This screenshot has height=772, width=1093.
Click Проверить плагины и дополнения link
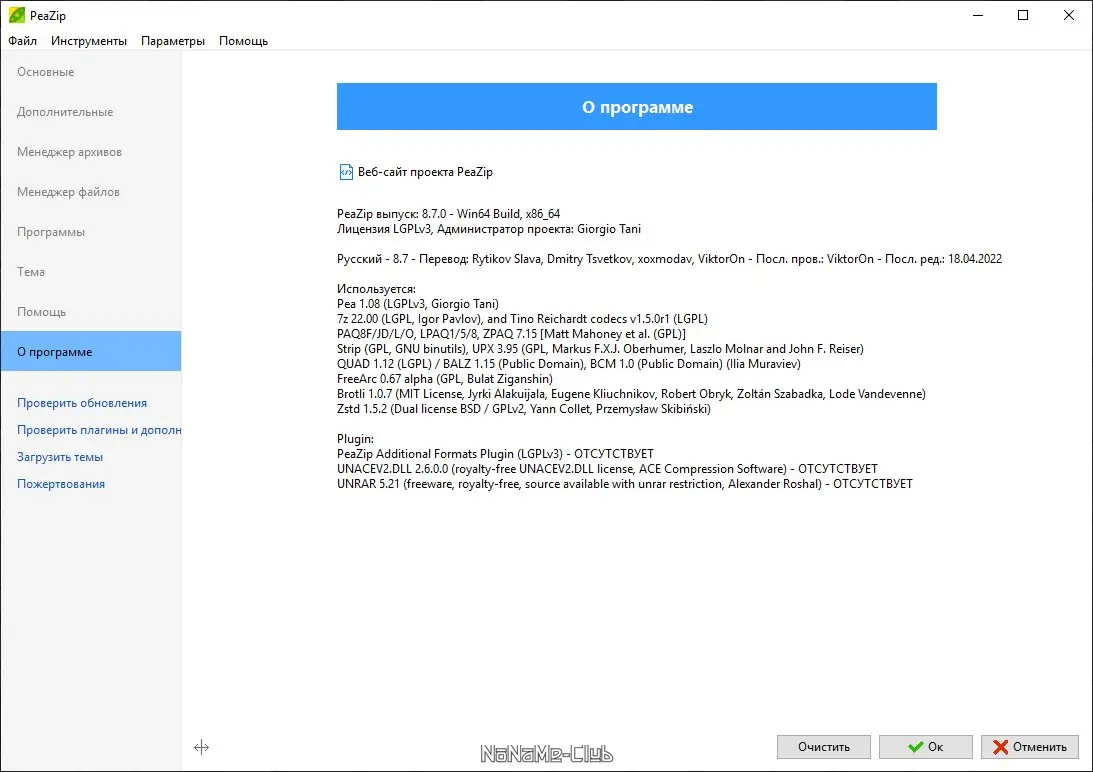point(99,430)
